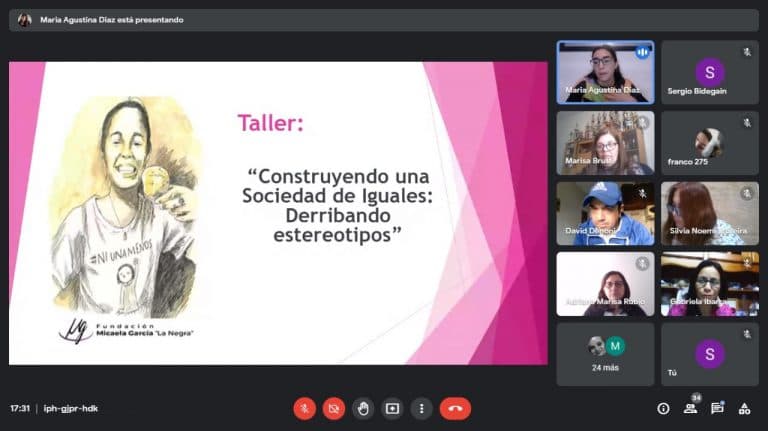This screenshot has height=431, width=768.
Task: Click the purple S avatar on Tú tile
Action: click(x=710, y=354)
